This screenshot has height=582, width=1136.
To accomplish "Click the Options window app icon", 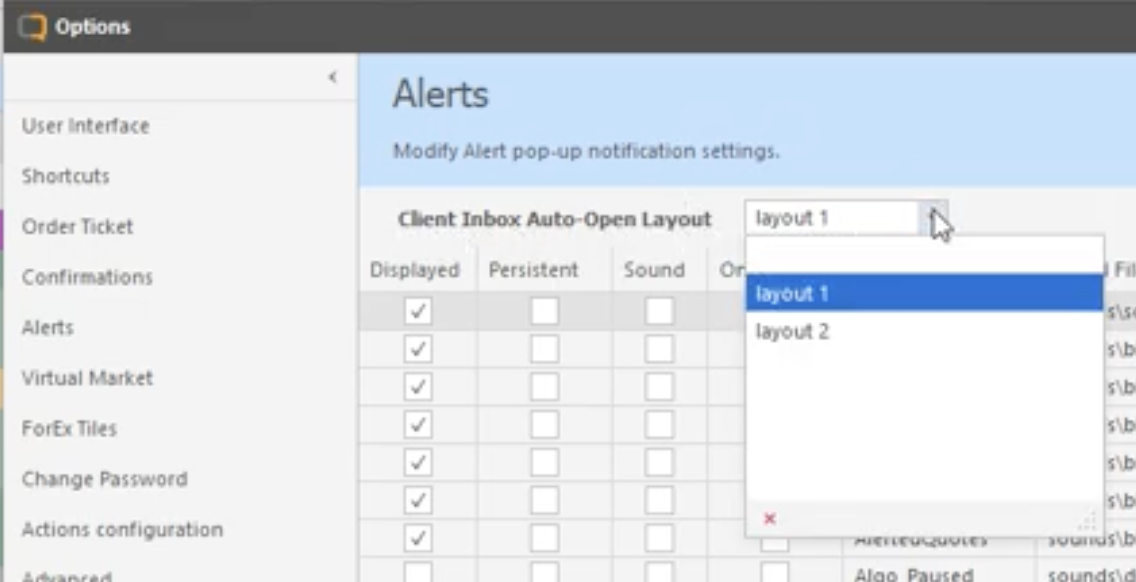I will coord(33,27).
